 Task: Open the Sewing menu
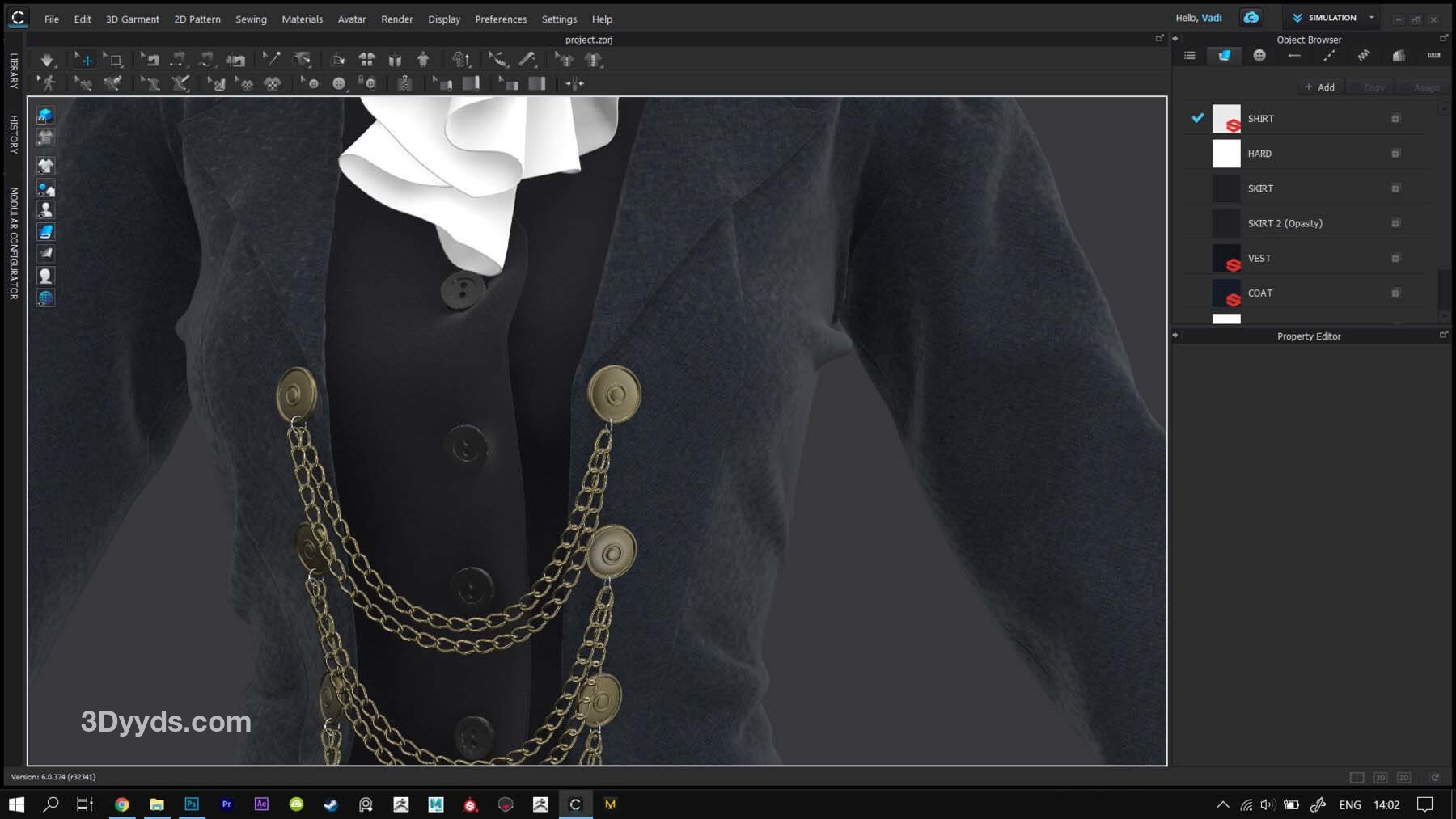pos(251,19)
